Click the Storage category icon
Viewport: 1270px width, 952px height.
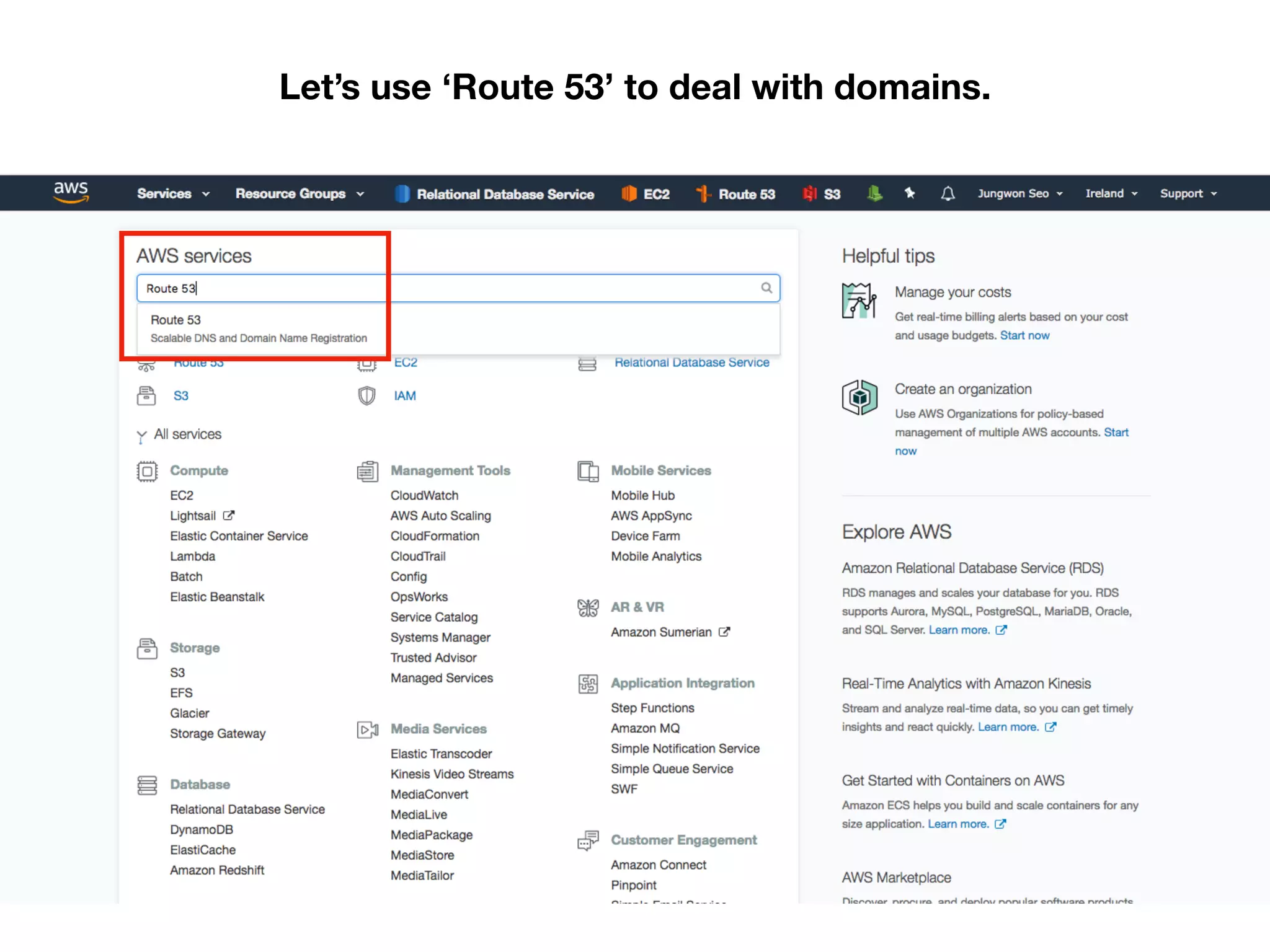tap(147, 648)
